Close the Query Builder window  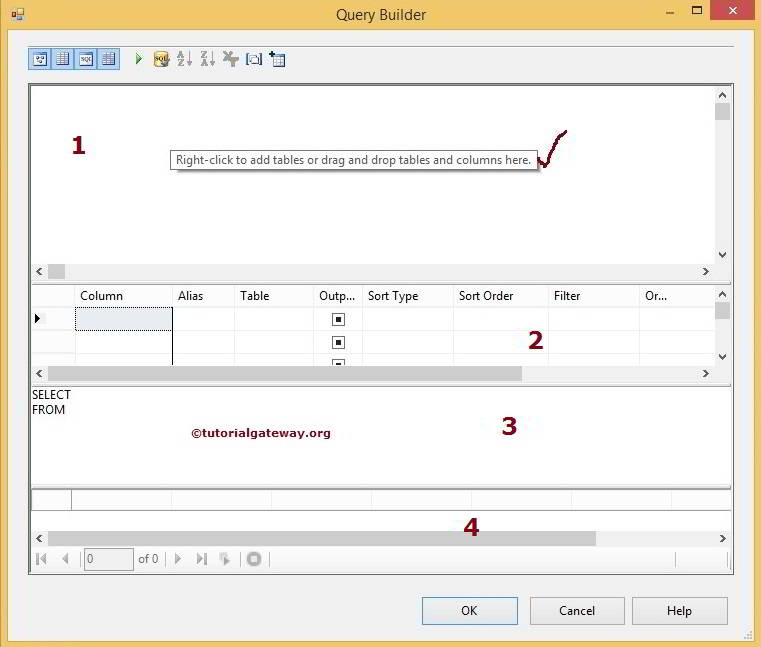(733, 10)
